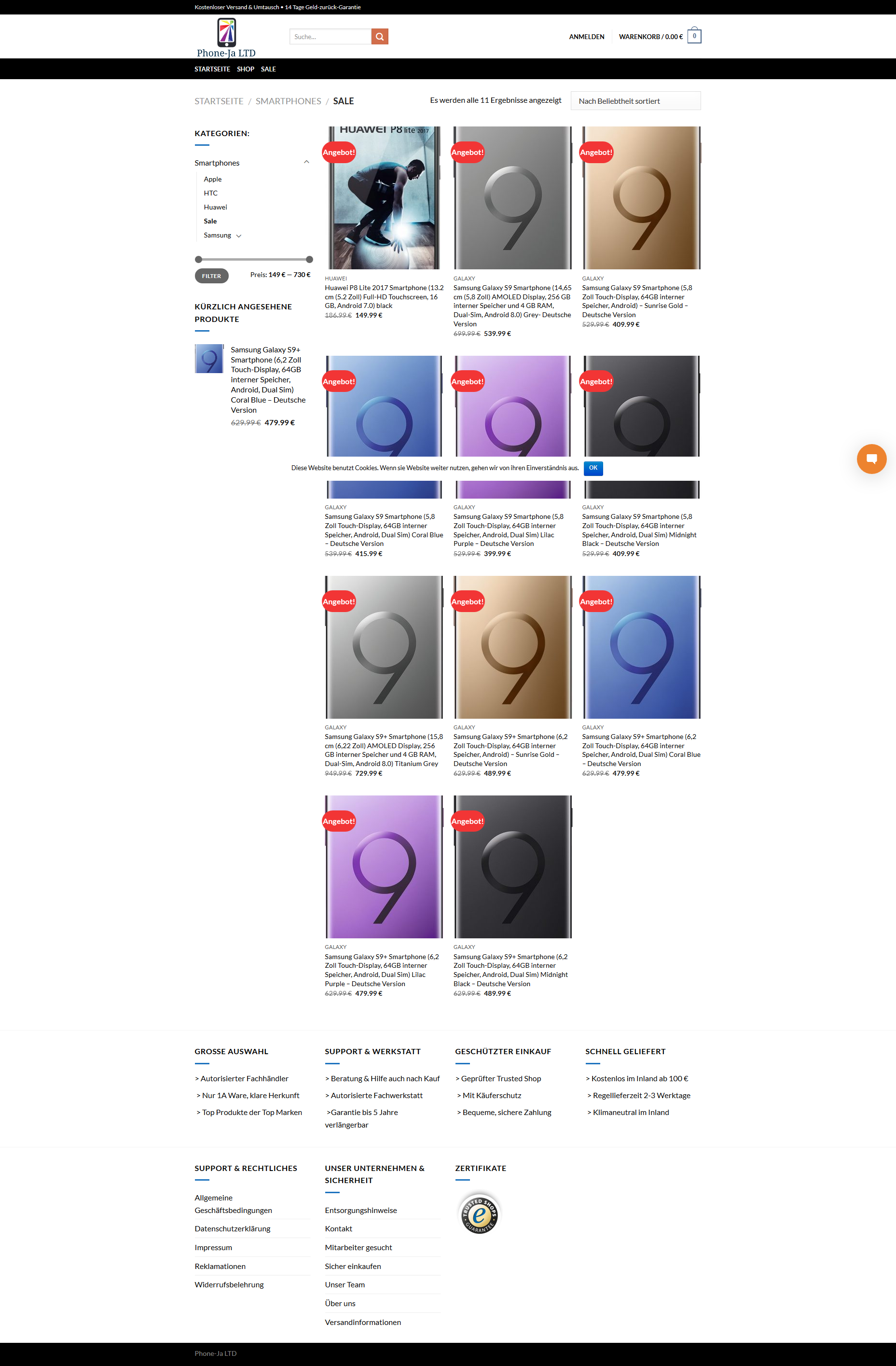Select SALE in the navigation bar
Viewport: 896px width, 1366px height.
(x=268, y=69)
